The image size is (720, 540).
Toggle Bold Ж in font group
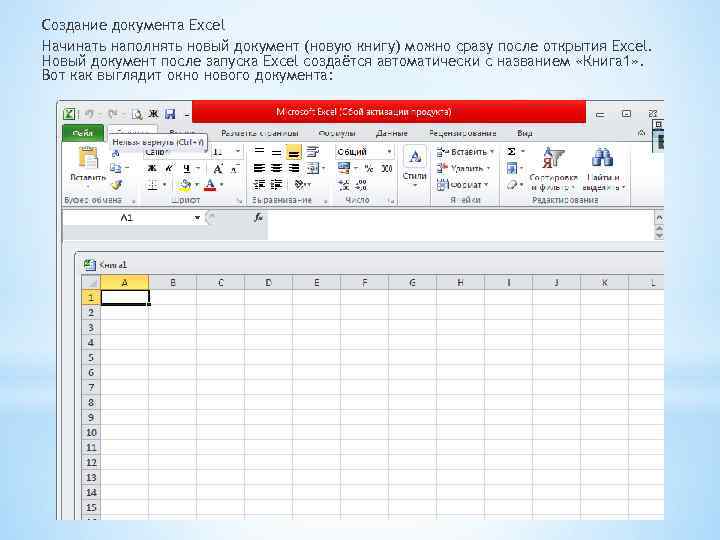[x=152, y=169]
